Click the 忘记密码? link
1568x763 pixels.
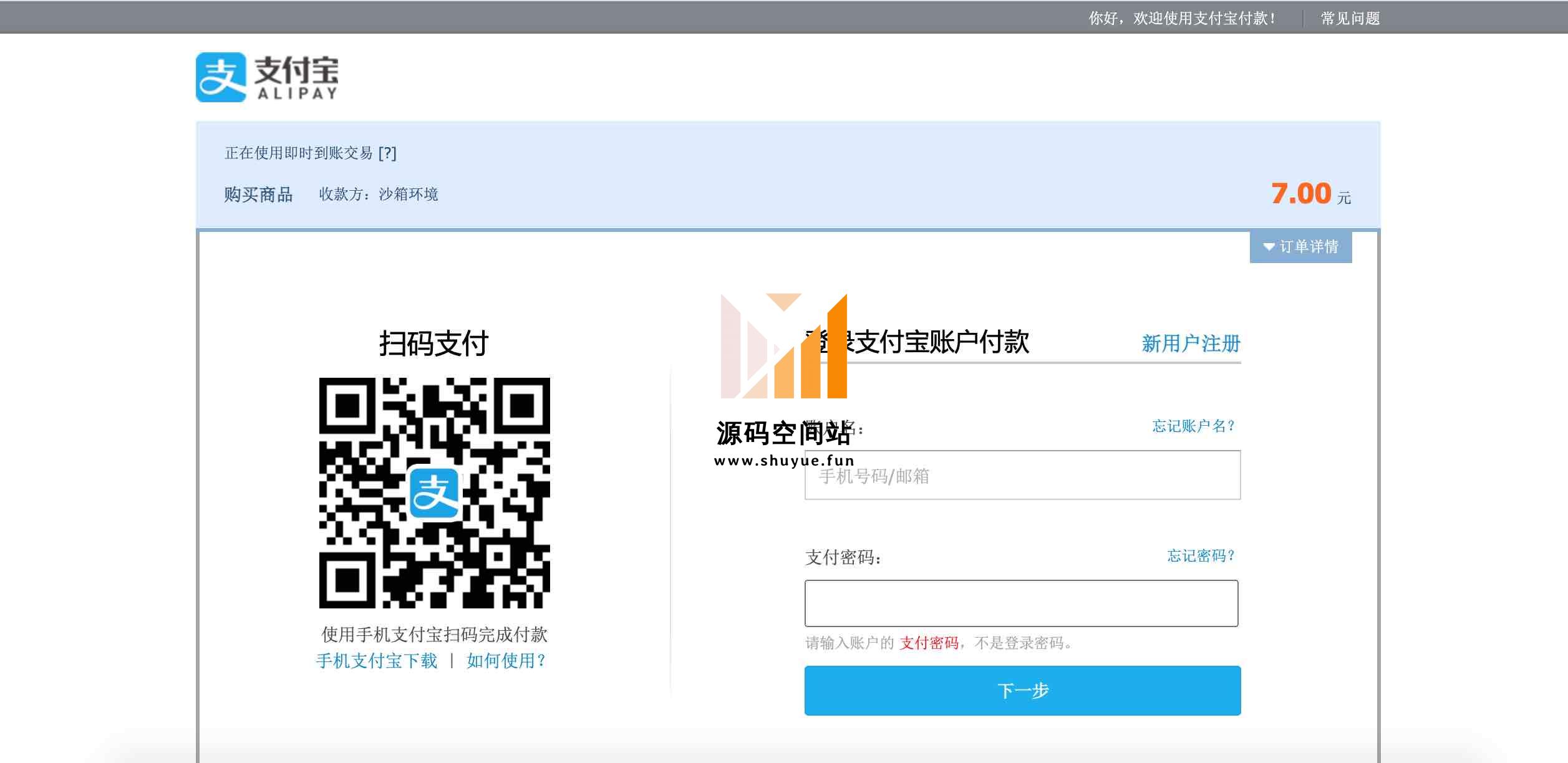point(1201,555)
